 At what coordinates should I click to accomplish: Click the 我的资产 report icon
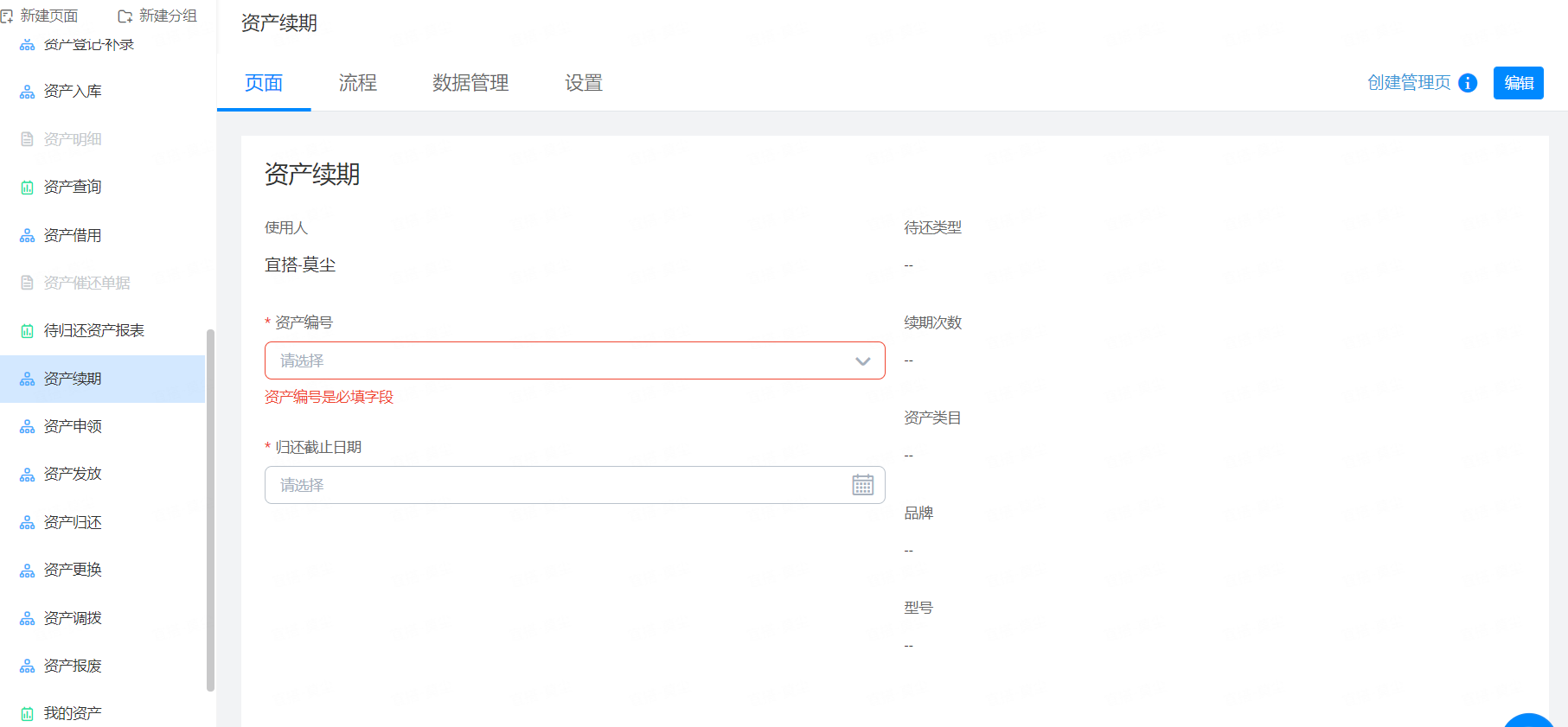[28, 714]
